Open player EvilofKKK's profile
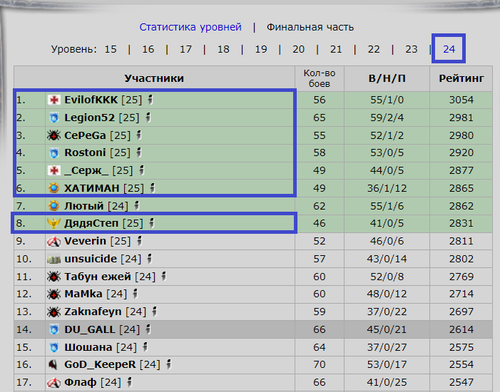The width and height of the screenshot is (500, 392). click(91, 100)
